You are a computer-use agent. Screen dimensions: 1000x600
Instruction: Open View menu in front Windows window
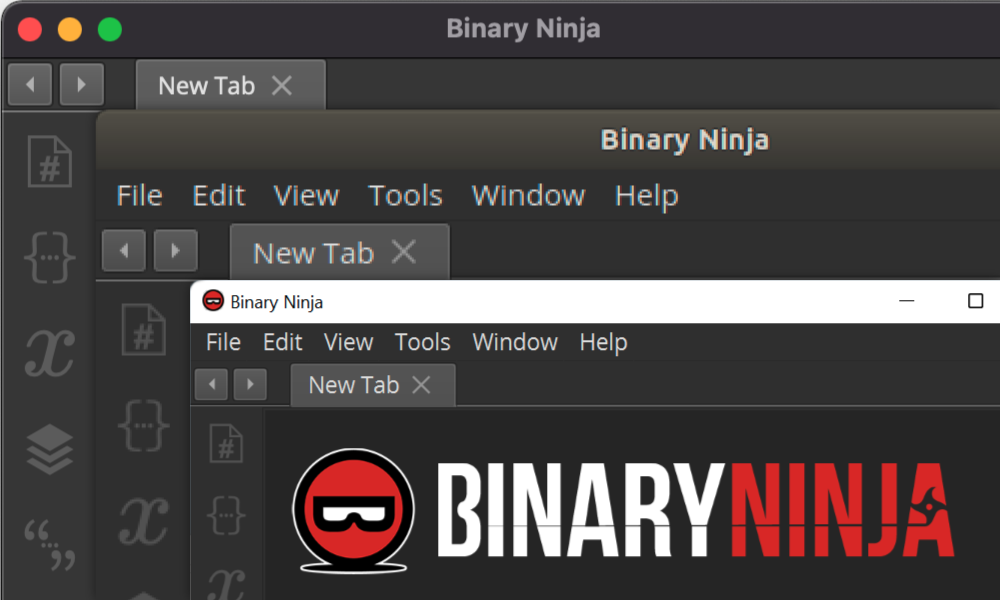tap(348, 342)
